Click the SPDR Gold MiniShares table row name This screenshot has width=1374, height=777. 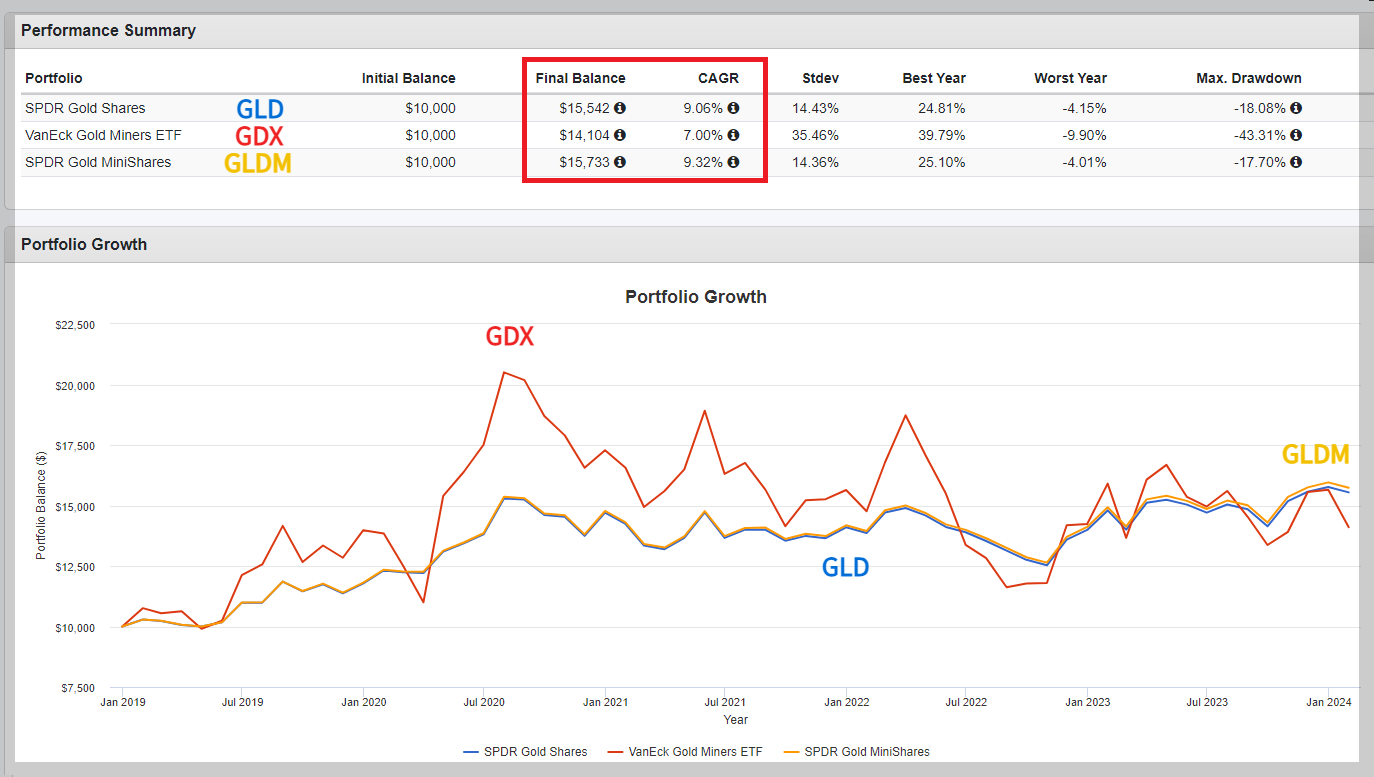[98, 162]
